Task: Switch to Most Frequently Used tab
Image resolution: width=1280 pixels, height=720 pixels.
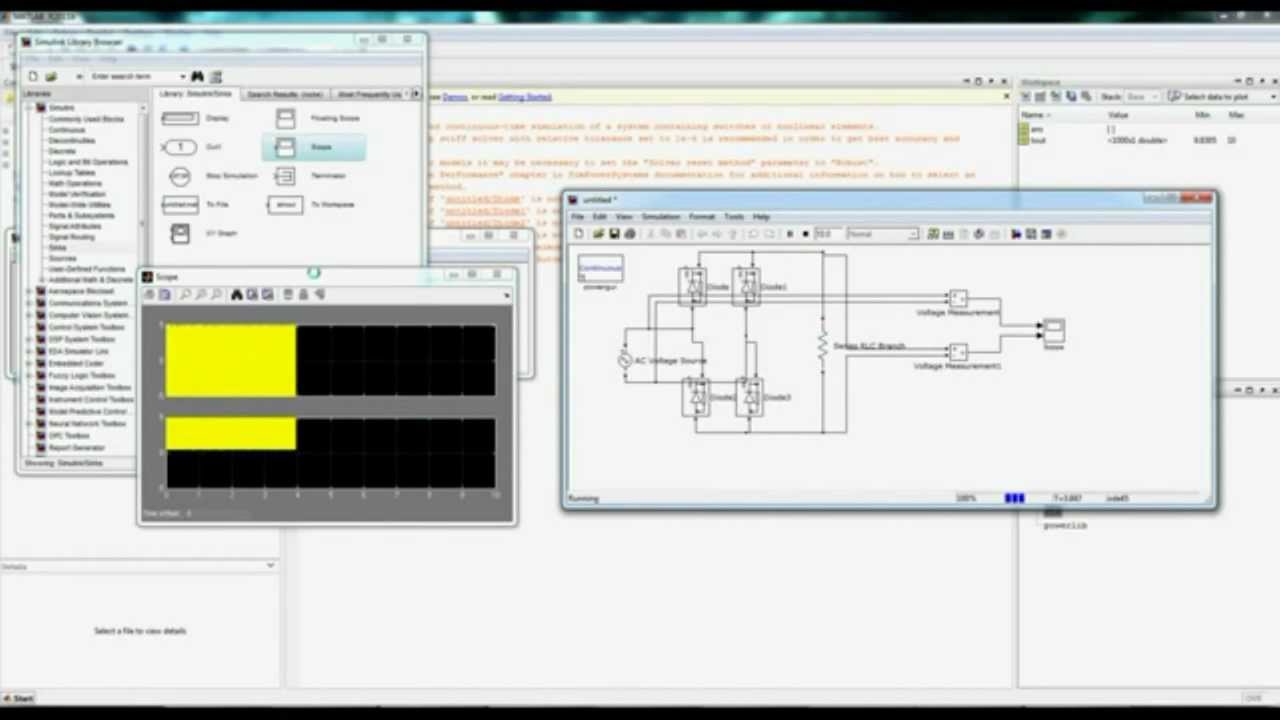Action: 371,94
